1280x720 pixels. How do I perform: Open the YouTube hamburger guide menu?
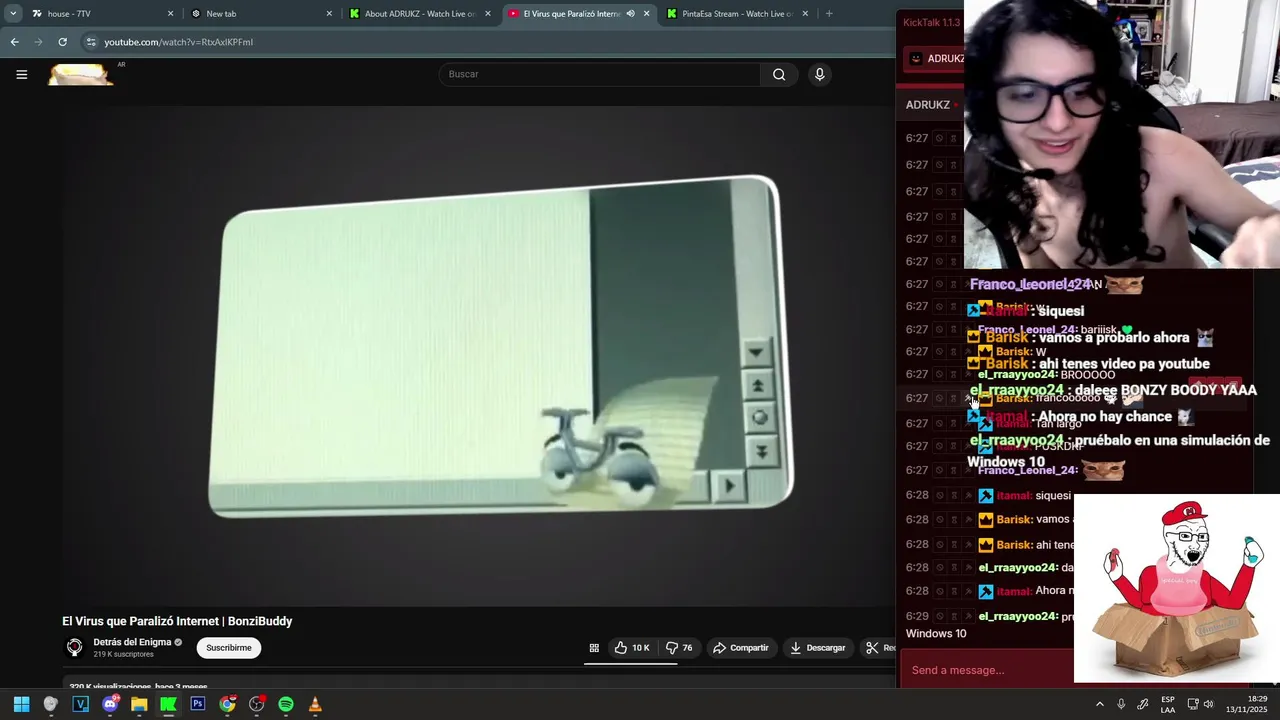click(21, 74)
